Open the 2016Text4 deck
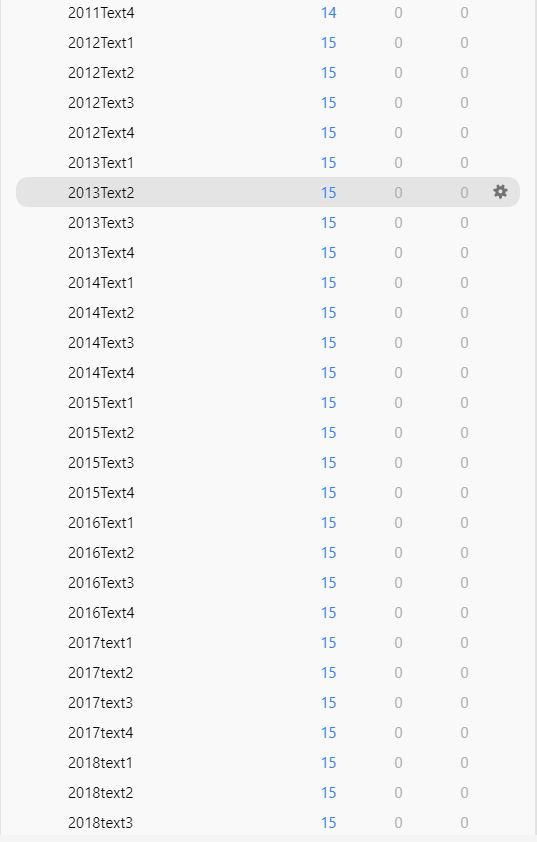 (x=101, y=613)
